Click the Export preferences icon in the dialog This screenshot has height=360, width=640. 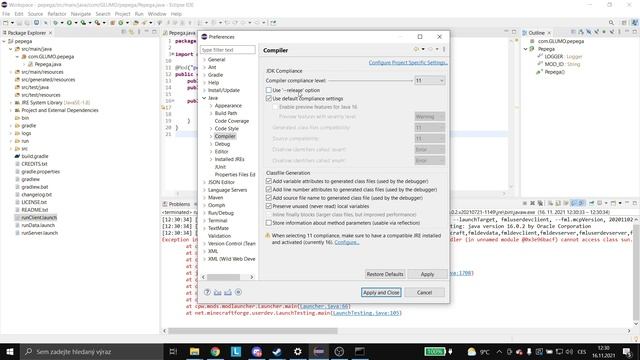(228, 292)
